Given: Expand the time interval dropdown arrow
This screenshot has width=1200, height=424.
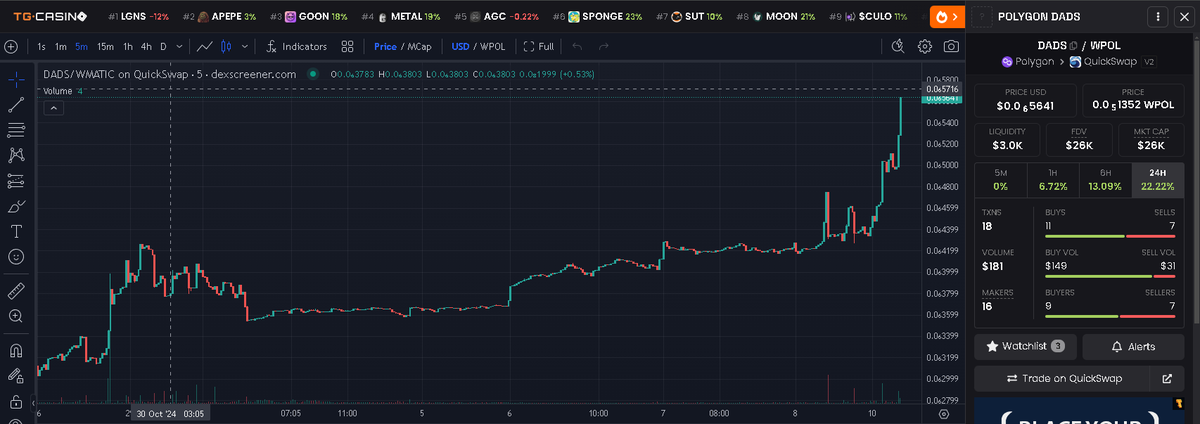Looking at the screenshot, I should (179, 46).
